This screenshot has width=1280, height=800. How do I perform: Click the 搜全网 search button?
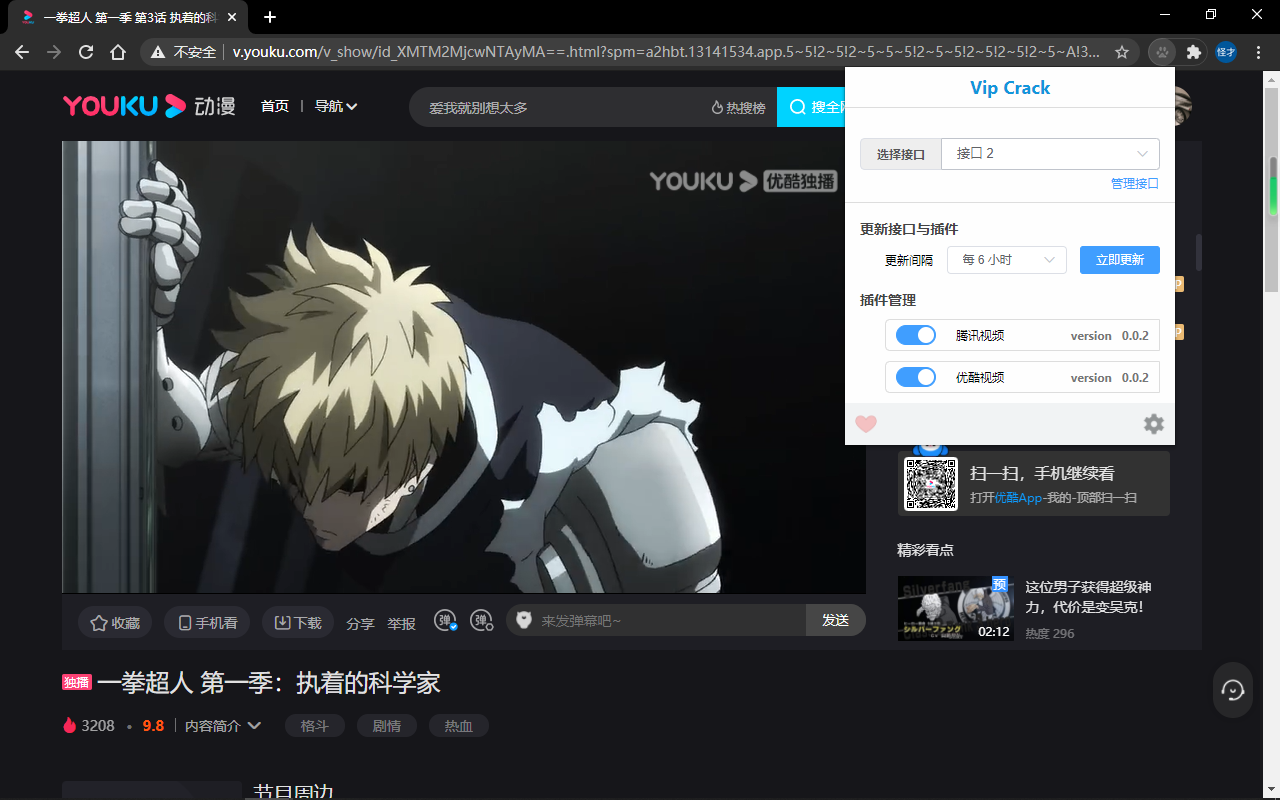(812, 107)
